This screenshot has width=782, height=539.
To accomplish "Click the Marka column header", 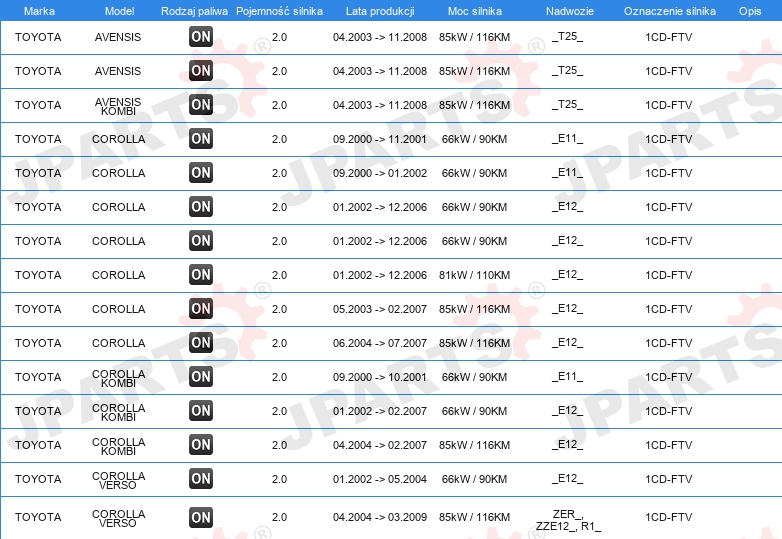I will 39,11.
